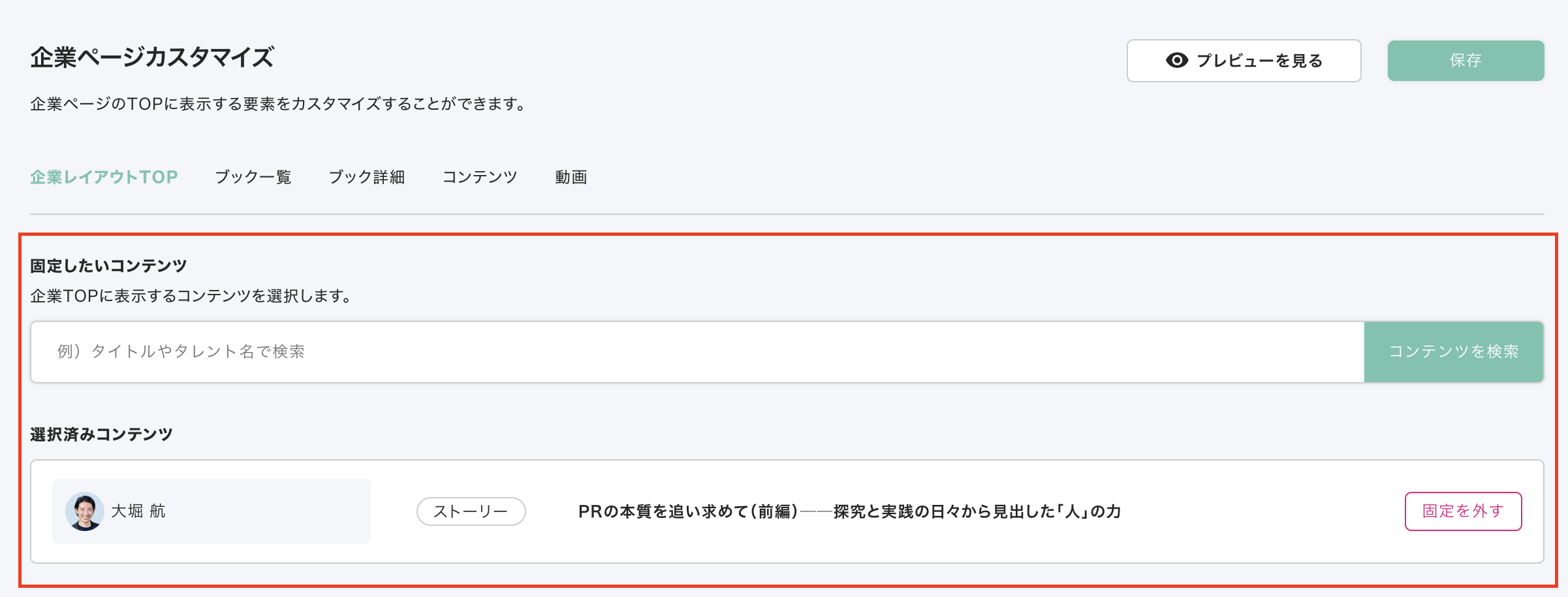Unpin content with 固定を外す button

(x=1464, y=511)
